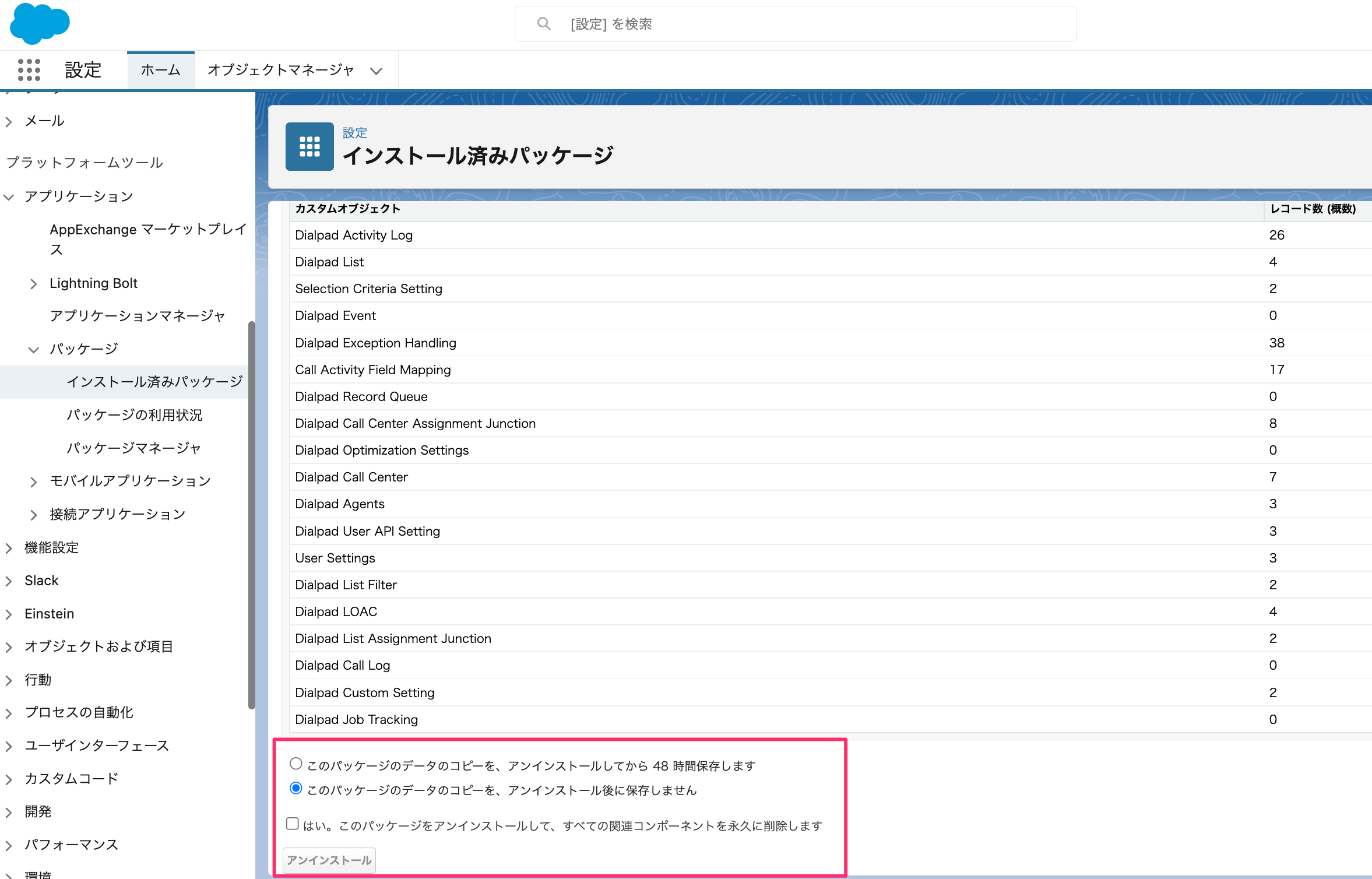Click the Dialpad Agents row
Image resolution: width=1372 pixels, height=879 pixels.
[x=830, y=504]
